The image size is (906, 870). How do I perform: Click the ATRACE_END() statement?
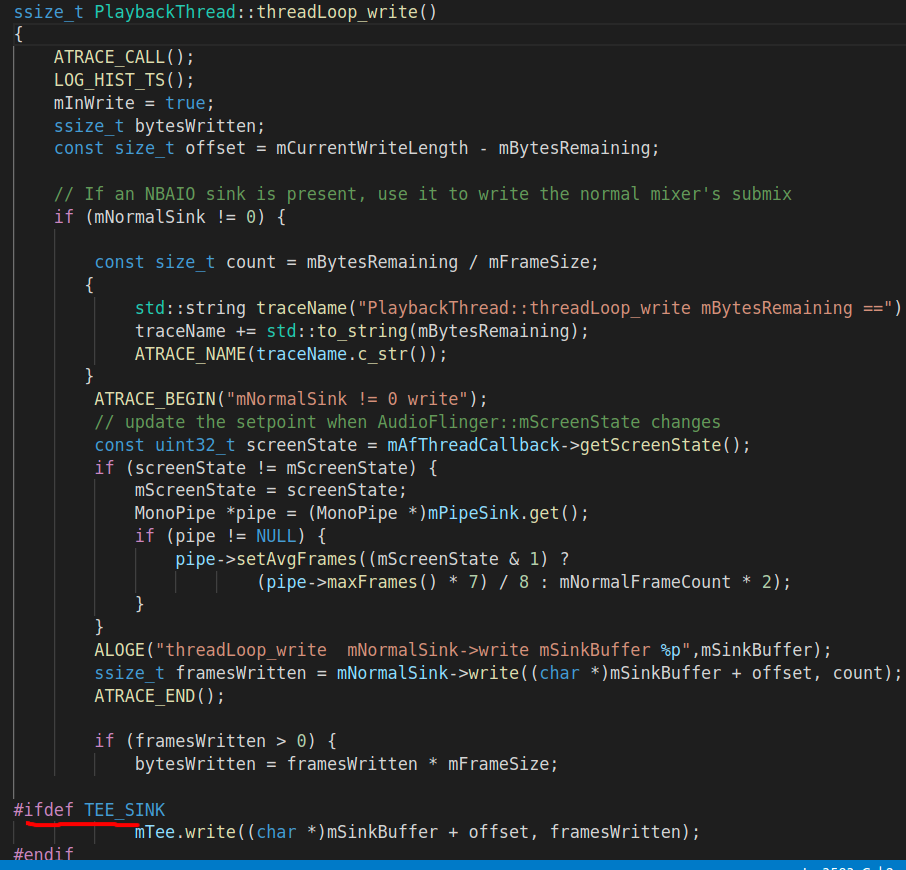159,696
